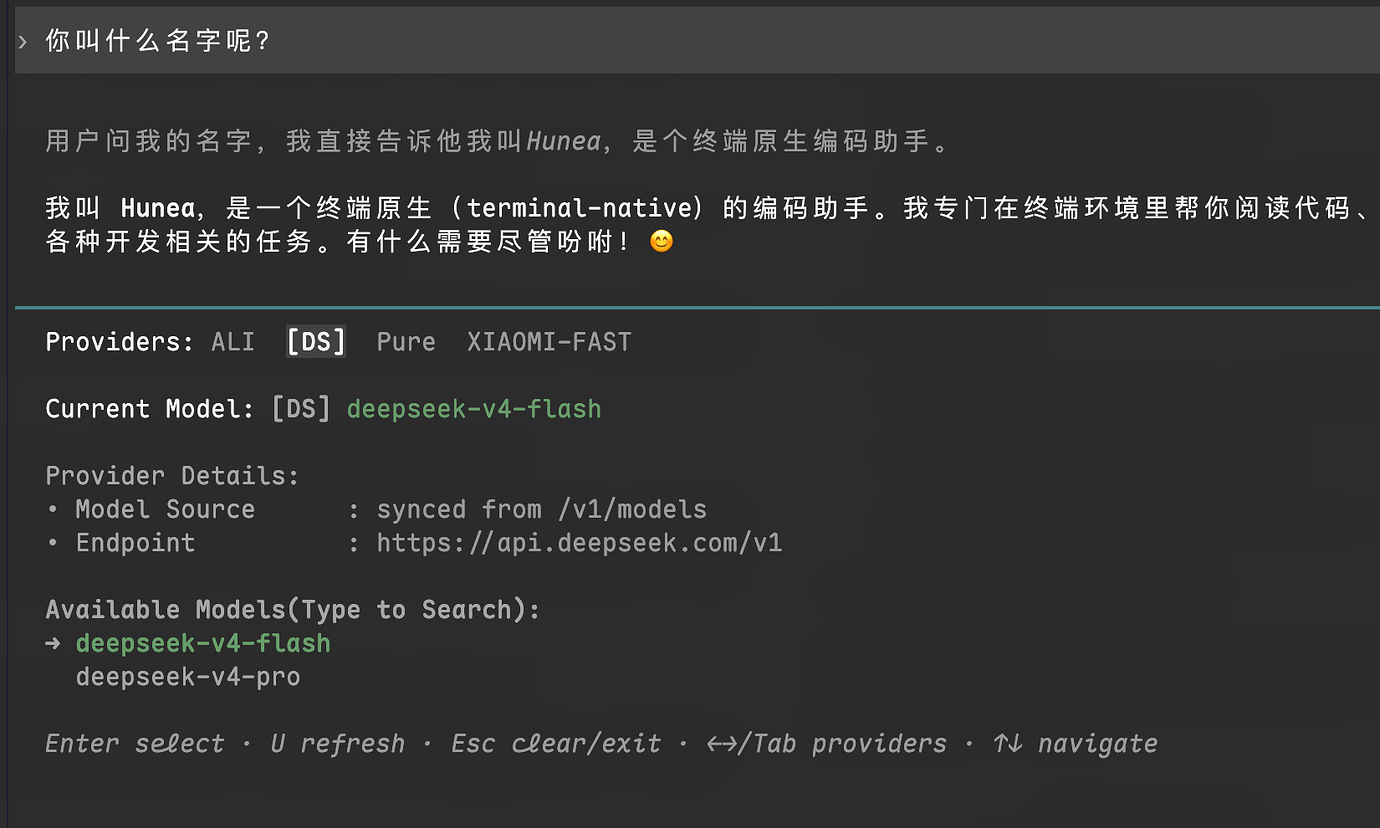
Task: Click the [DS] tag in Current Model
Action: pyautogui.click(x=301, y=409)
